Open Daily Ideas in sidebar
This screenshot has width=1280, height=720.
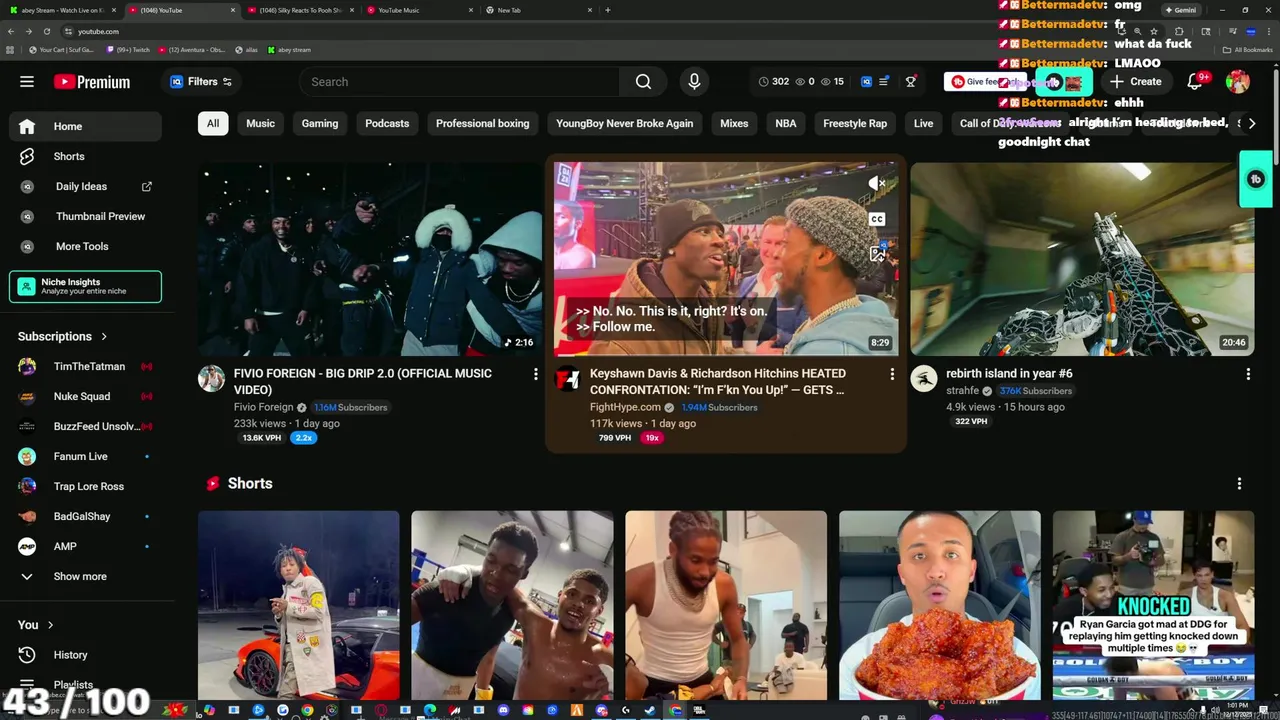85,186
